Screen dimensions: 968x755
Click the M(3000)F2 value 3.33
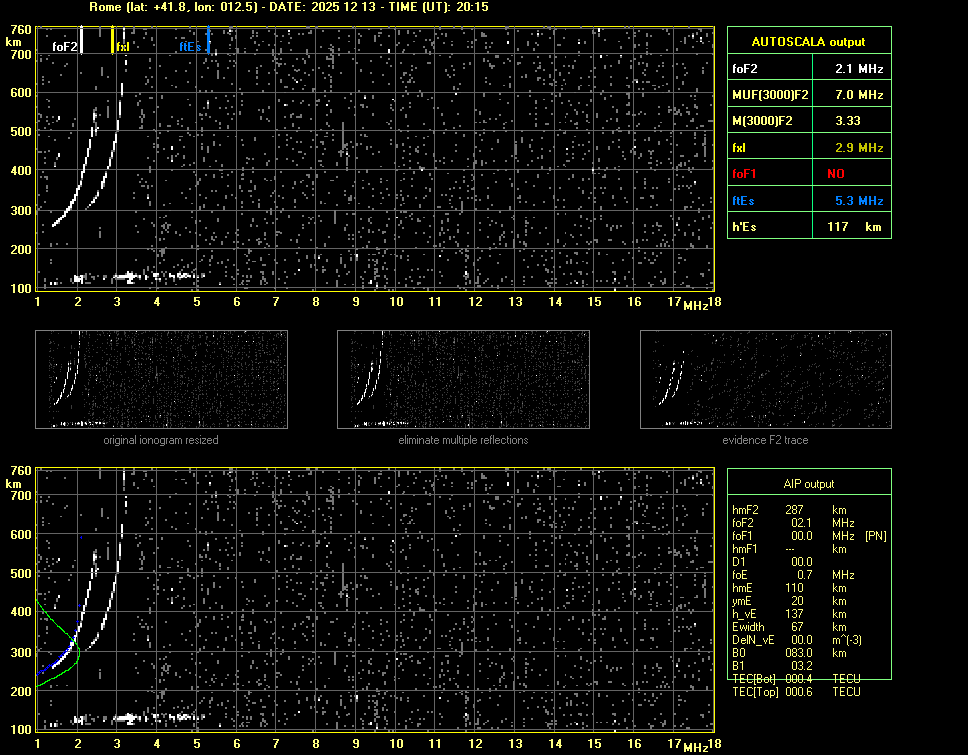[848, 121]
